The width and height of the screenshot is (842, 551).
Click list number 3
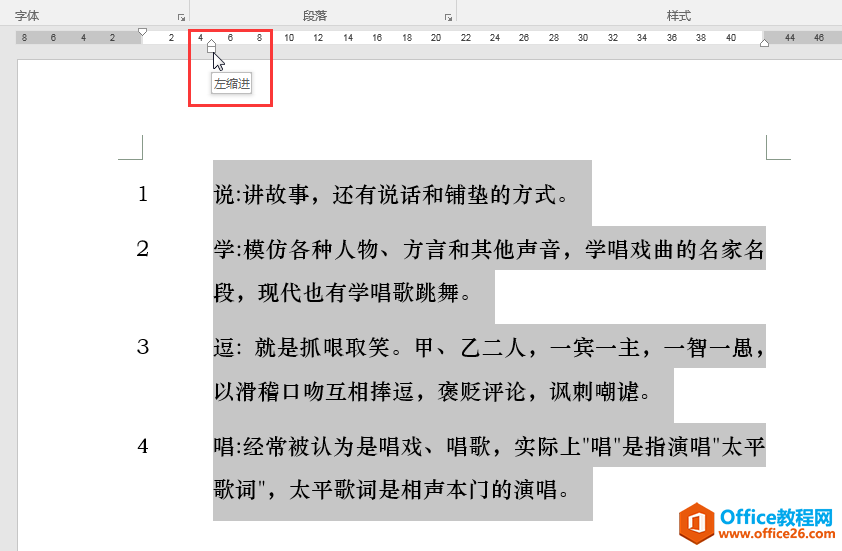click(142, 347)
